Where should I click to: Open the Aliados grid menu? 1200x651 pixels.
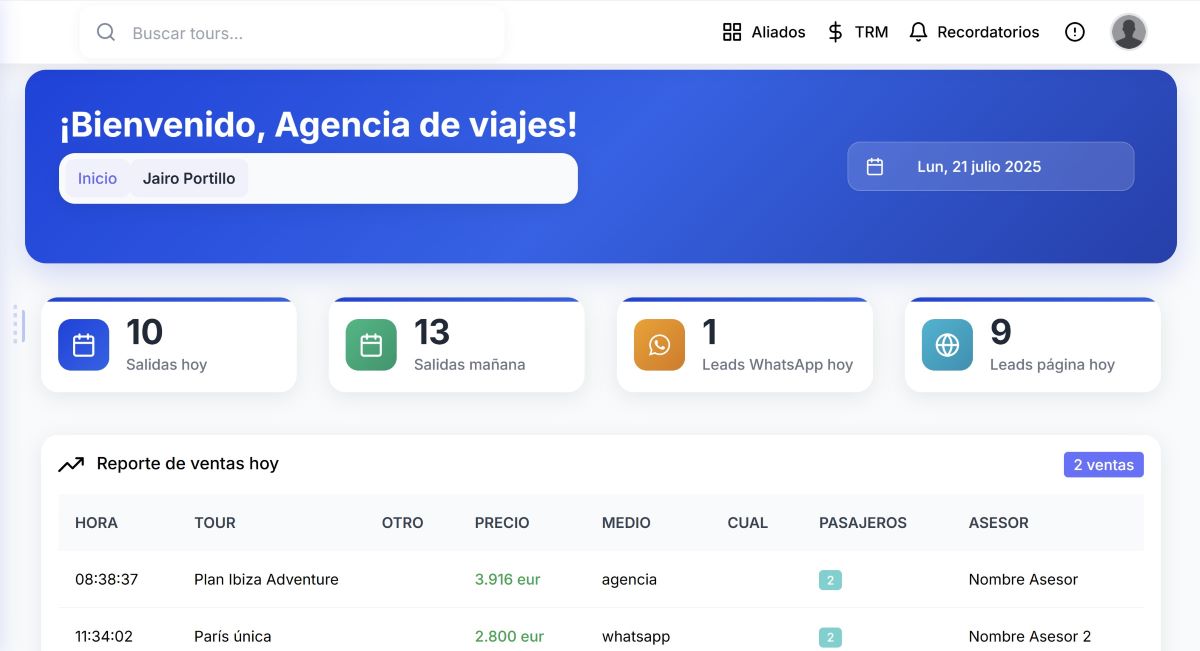click(764, 32)
